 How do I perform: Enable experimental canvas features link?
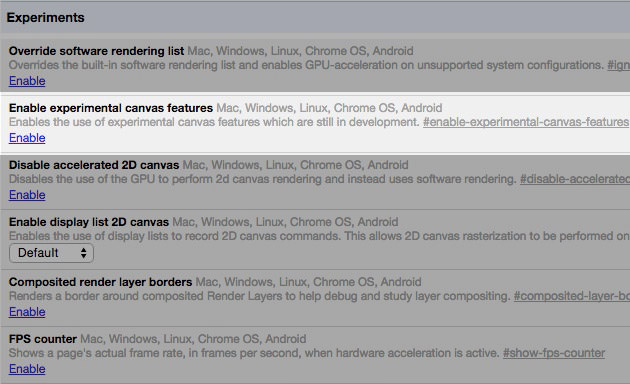click(27, 138)
